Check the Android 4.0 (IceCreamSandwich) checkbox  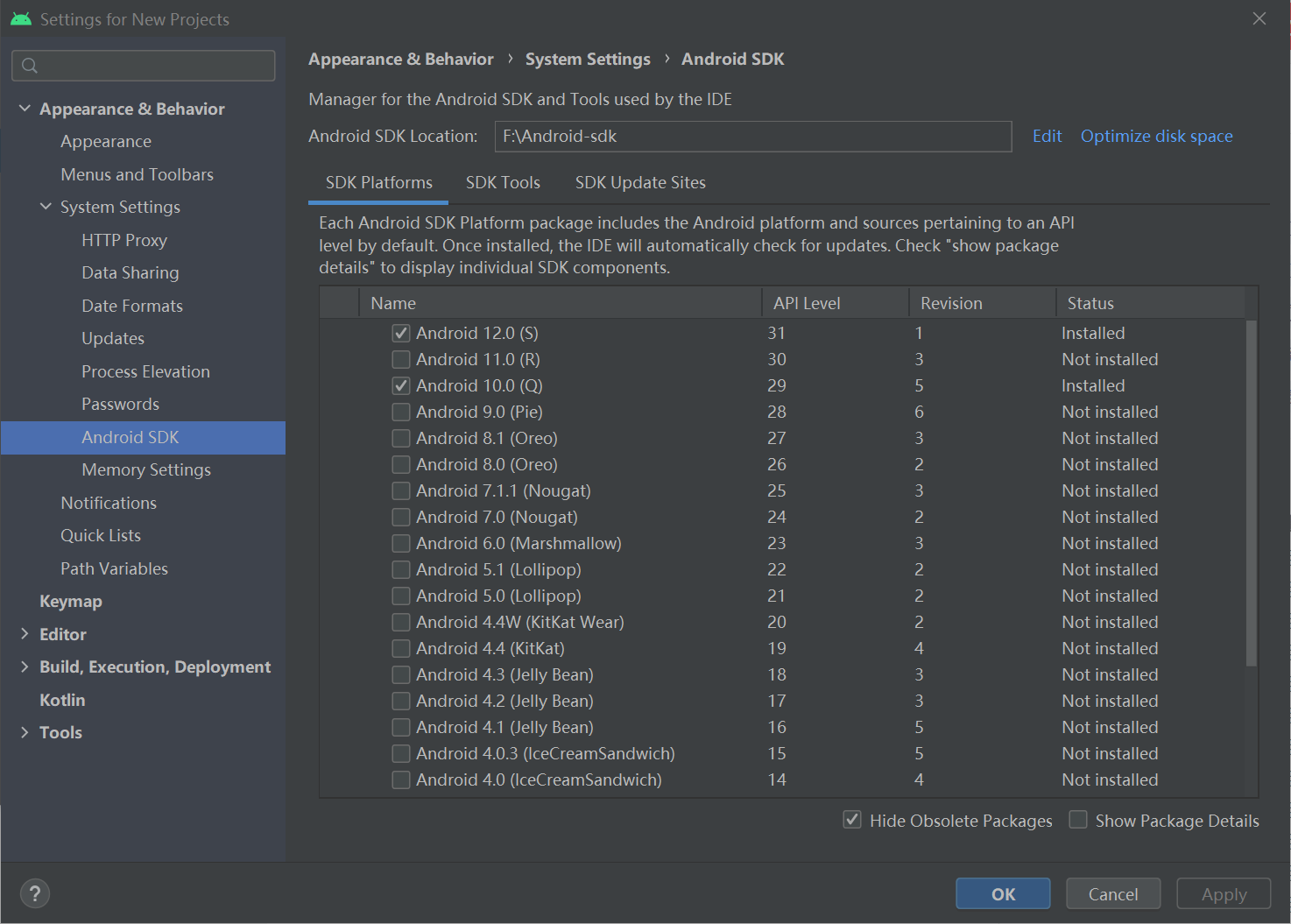401,779
